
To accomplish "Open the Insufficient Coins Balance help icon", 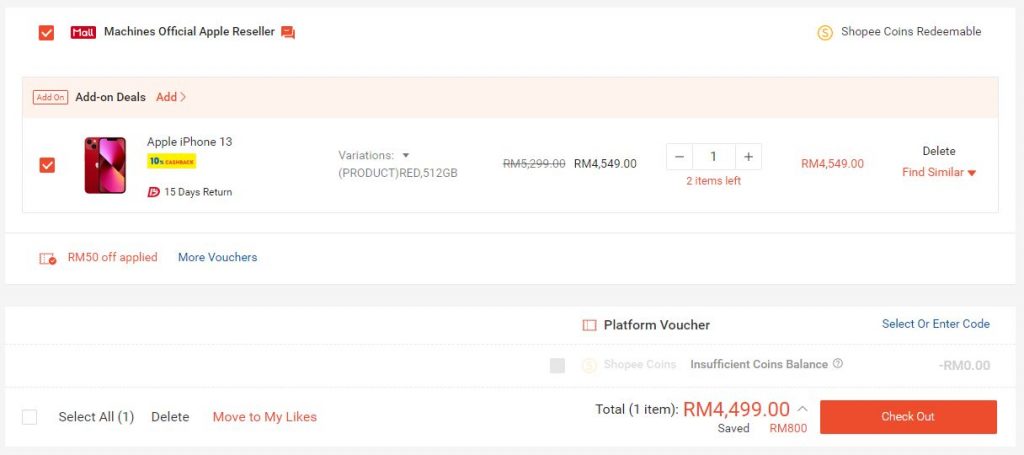I will tap(838, 364).
